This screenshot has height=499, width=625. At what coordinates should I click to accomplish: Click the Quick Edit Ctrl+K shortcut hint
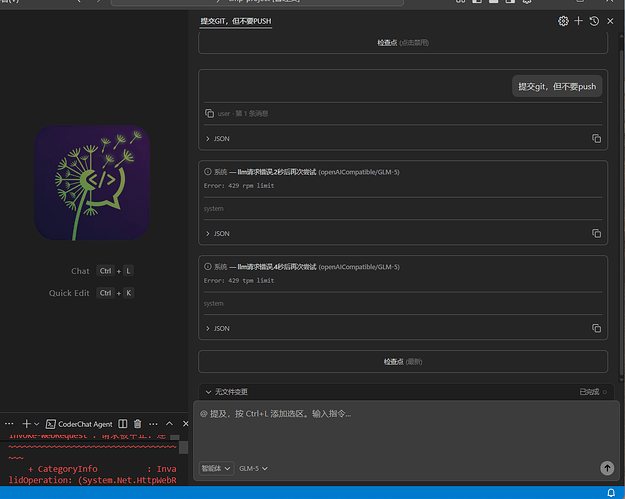(91, 293)
